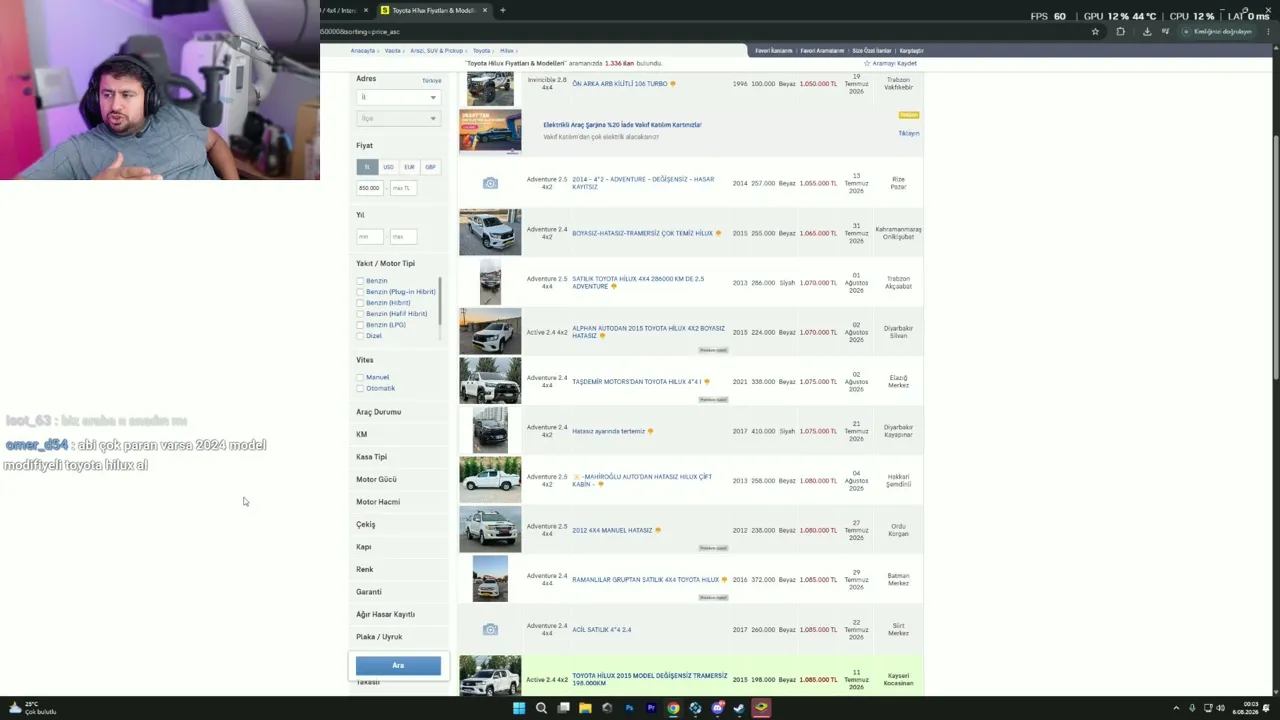Image resolution: width=1280 pixels, height=720 pixels.
Task: Tick the Manuel gearbox checkbox
Action: pos(360,377)
